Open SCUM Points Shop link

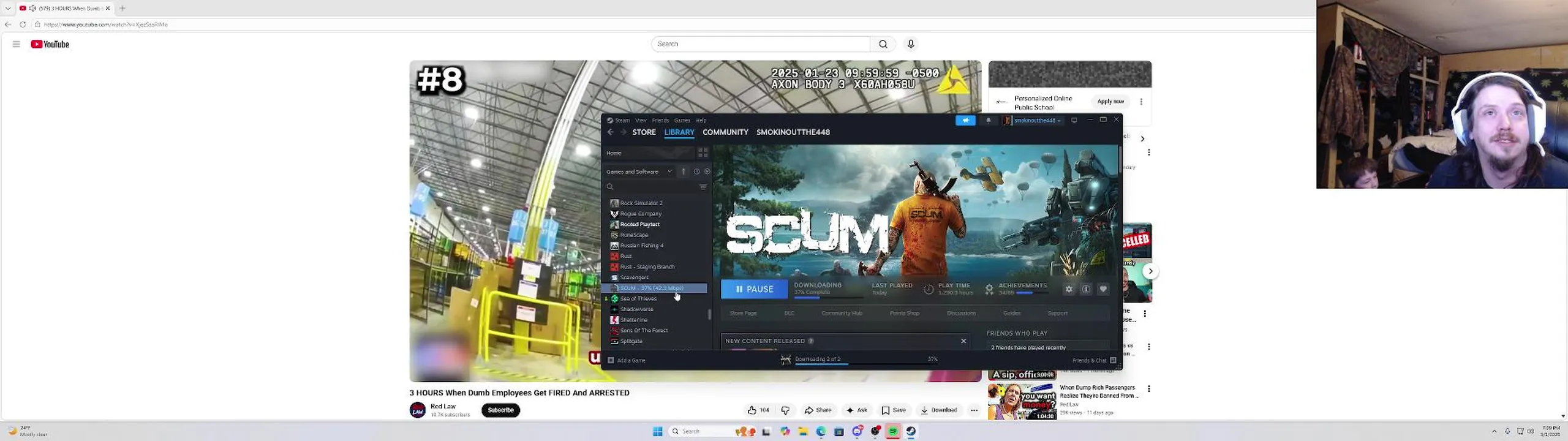pyautogui.click(x=904, y=313)
